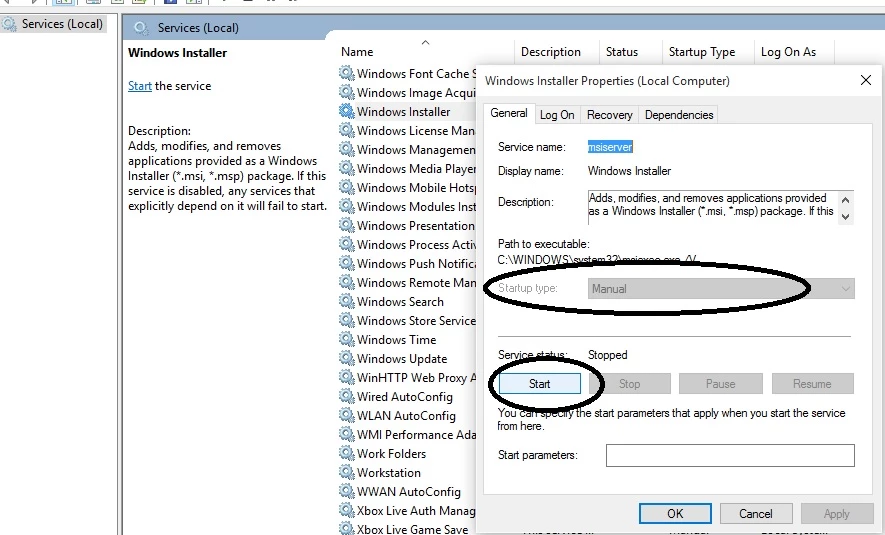Image resolution: width=885 pixels, height=535 pixels.
Task: Select the WLAN AutoConfig service row
Action: (406, 416)
